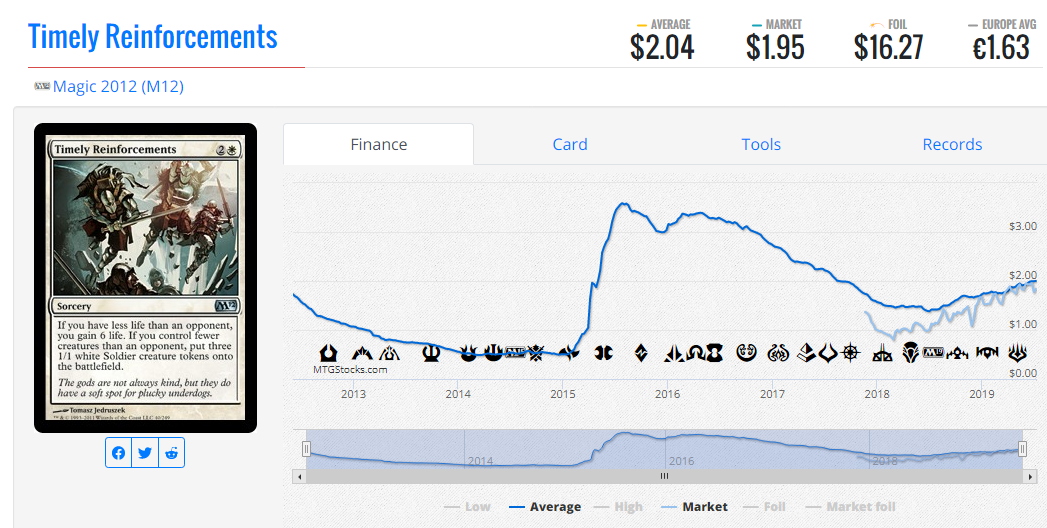Click the Dragon's Maze set icon

click(x=389, y=352)
